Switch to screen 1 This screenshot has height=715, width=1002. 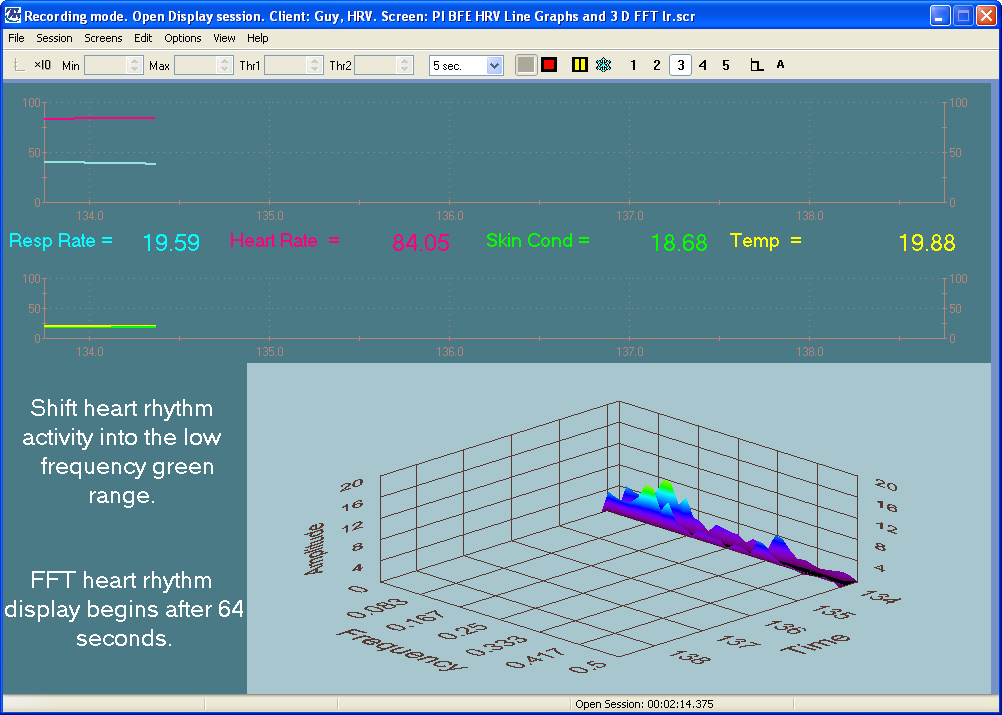point(633,65)
